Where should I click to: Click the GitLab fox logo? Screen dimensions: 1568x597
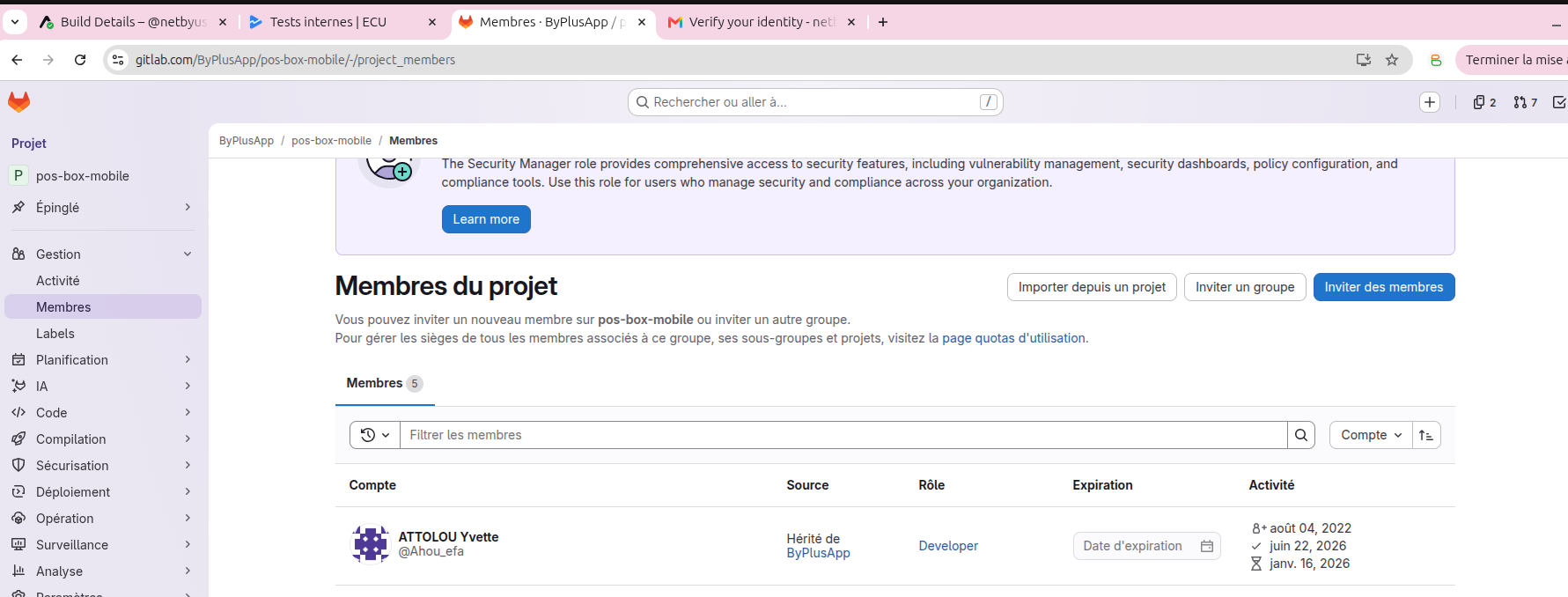point(18,102)
